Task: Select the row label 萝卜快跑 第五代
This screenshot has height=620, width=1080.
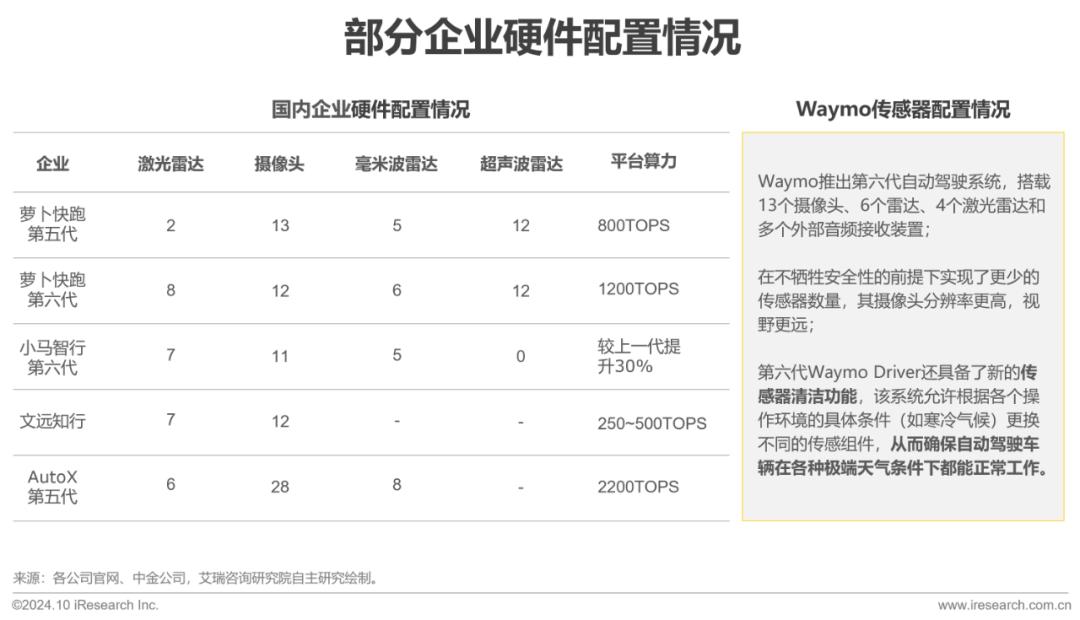Action: [x=52, y=224]
